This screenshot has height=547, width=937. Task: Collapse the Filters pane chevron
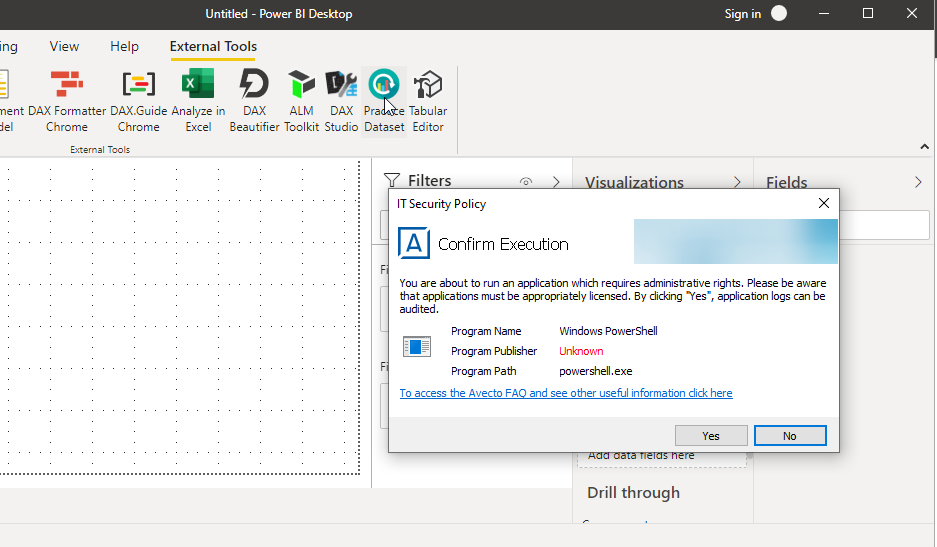[556, 181]
